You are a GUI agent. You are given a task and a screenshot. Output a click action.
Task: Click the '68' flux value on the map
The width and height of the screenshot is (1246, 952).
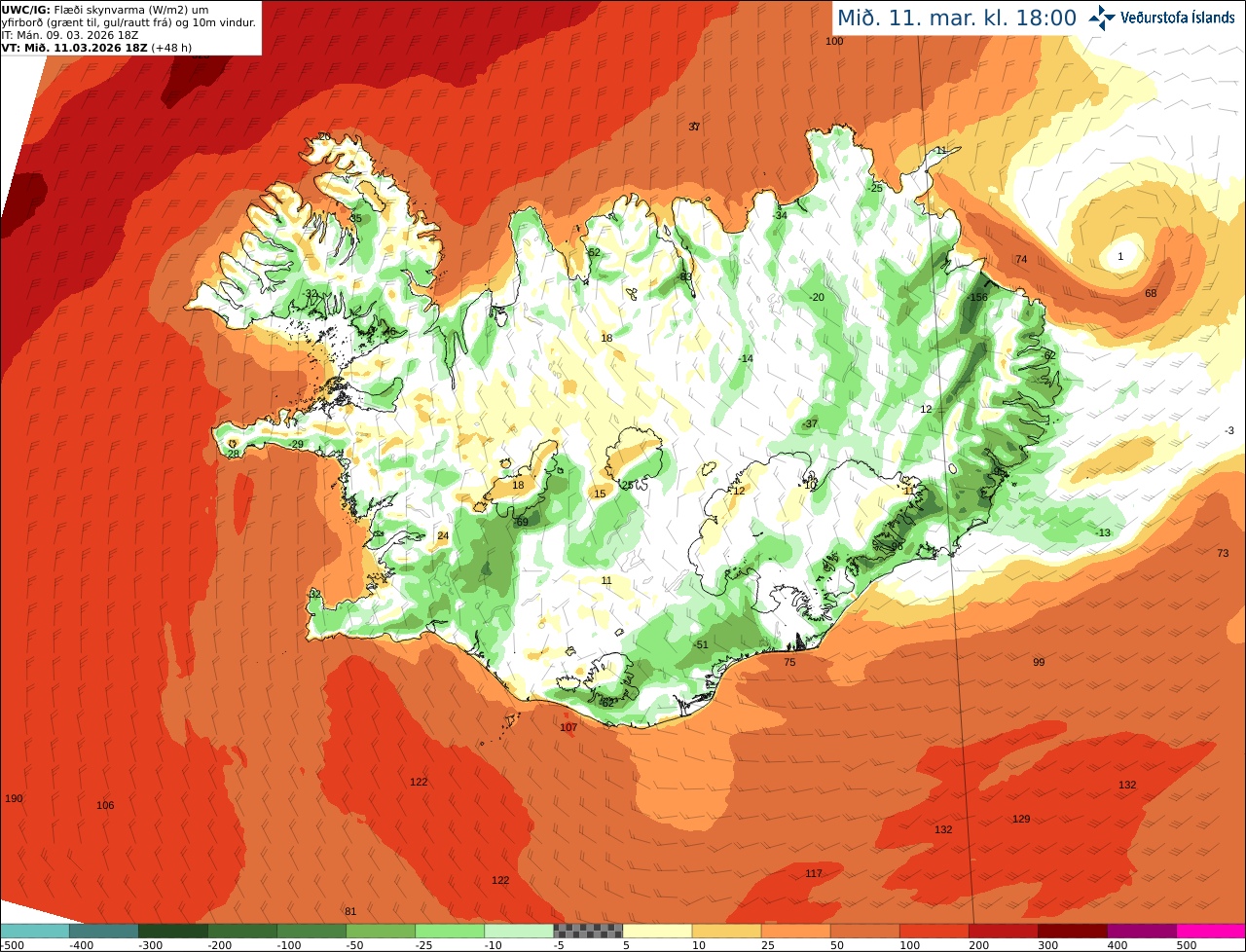[1151, 293]
